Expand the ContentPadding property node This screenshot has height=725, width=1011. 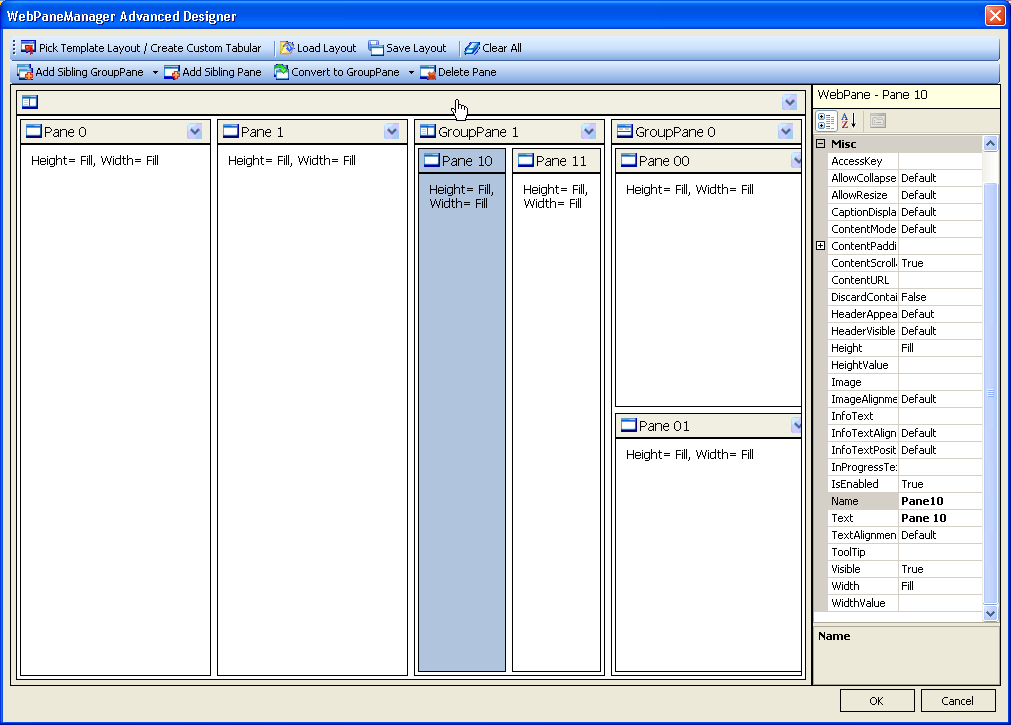tap(821, 246)
